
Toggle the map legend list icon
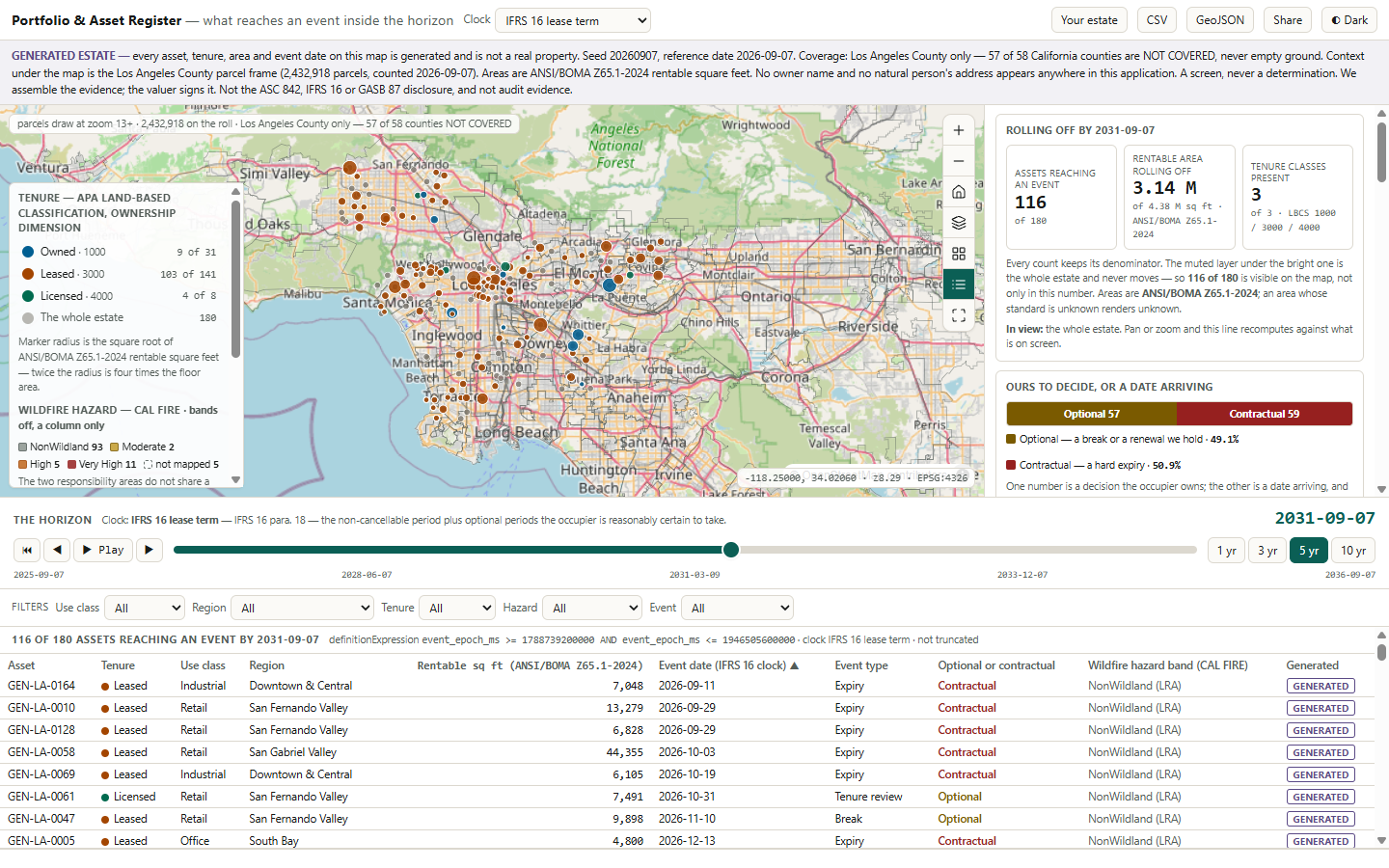pos(958,285)
